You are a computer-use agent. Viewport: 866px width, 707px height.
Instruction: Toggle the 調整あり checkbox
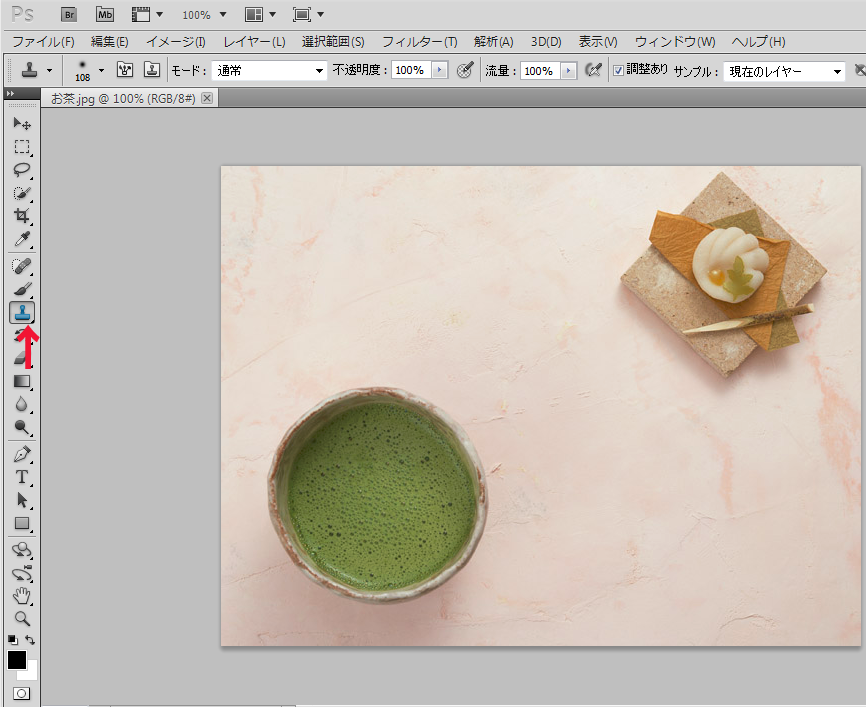click(619, 70)
